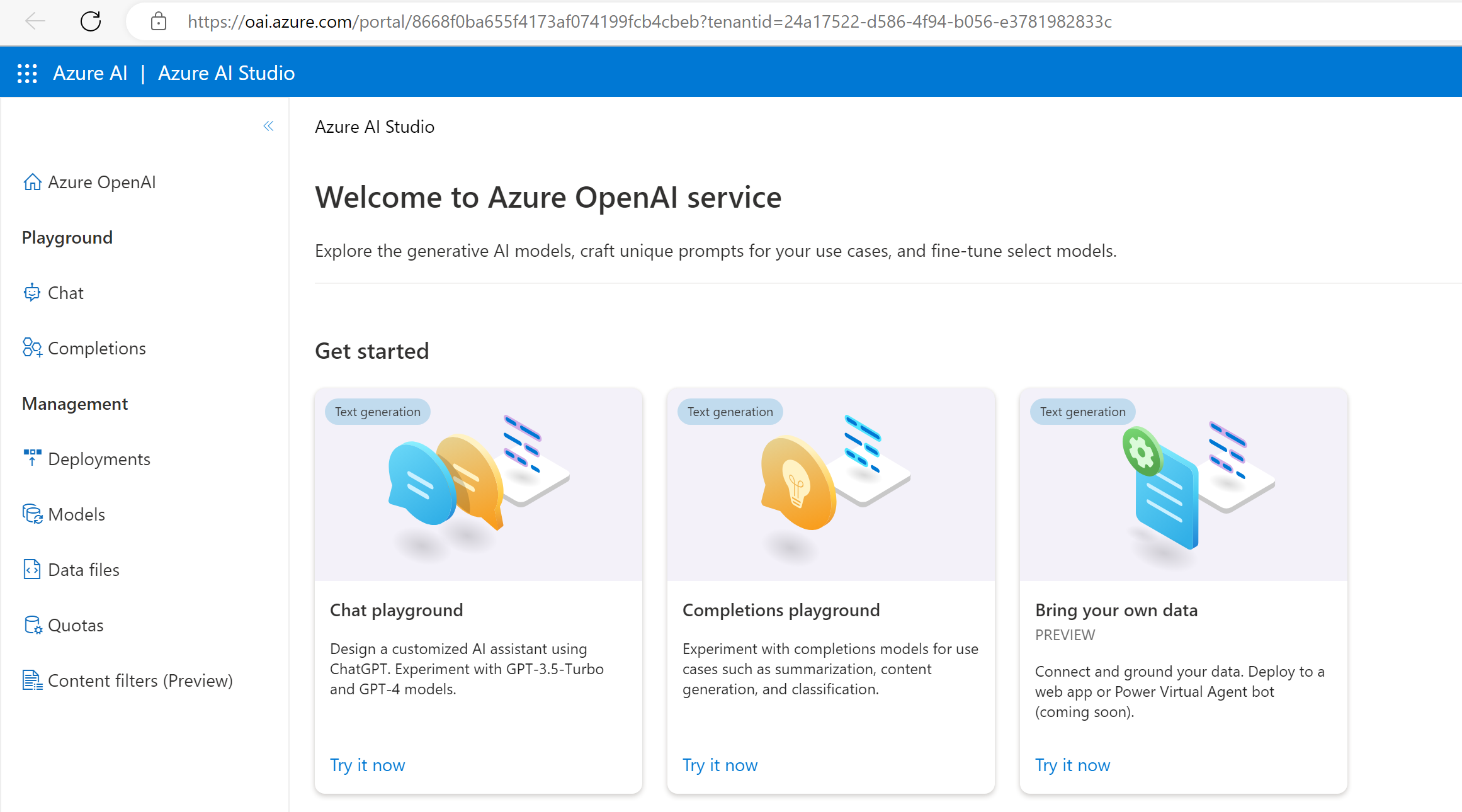Open Deployments via its sidebar icon
Image resolution: width=1462 pixels, height=812 pixels.
[x=32, y=458]
